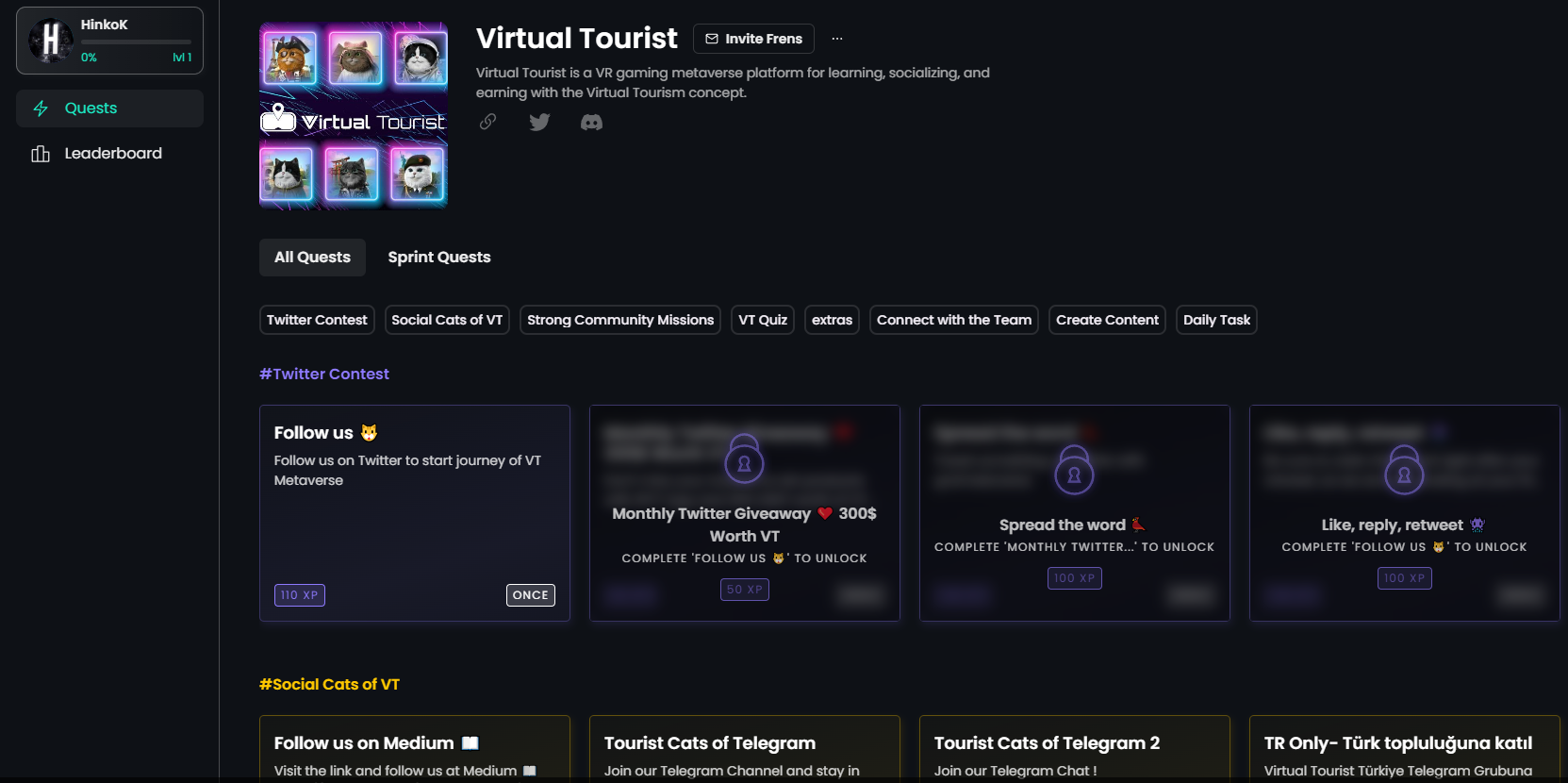The height and width of the screenshot is (783, 1568).
Task: Switch to the All Quests tab
Action: pyautogui.click(x=312, y=258)
